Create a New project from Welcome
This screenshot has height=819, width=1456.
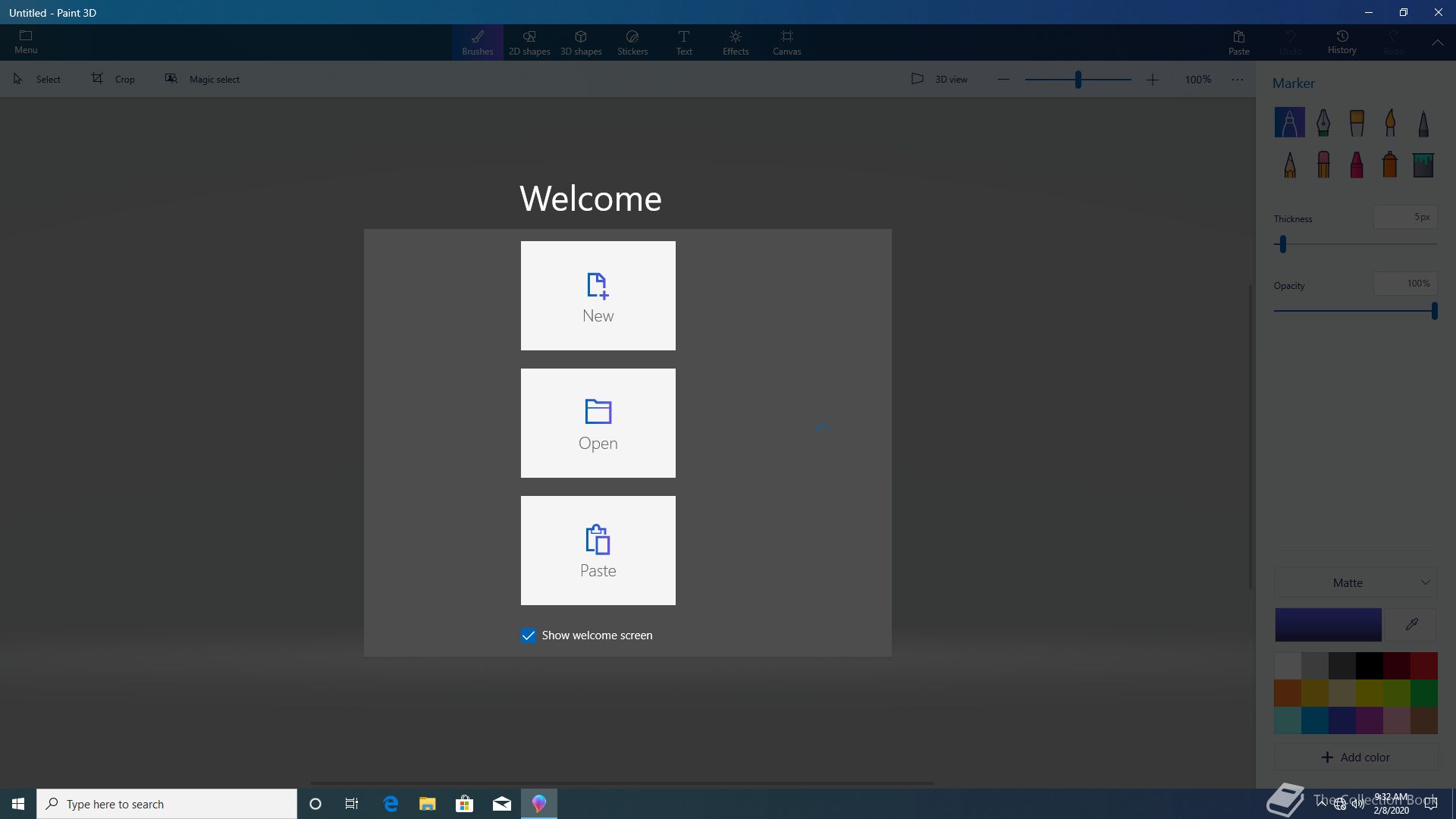pos(598,296)
